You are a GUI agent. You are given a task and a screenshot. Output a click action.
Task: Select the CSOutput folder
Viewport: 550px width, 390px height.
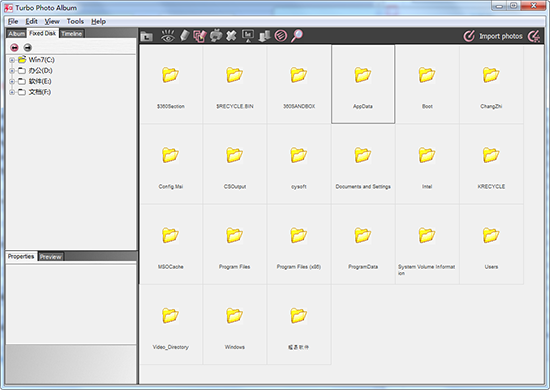235,164
